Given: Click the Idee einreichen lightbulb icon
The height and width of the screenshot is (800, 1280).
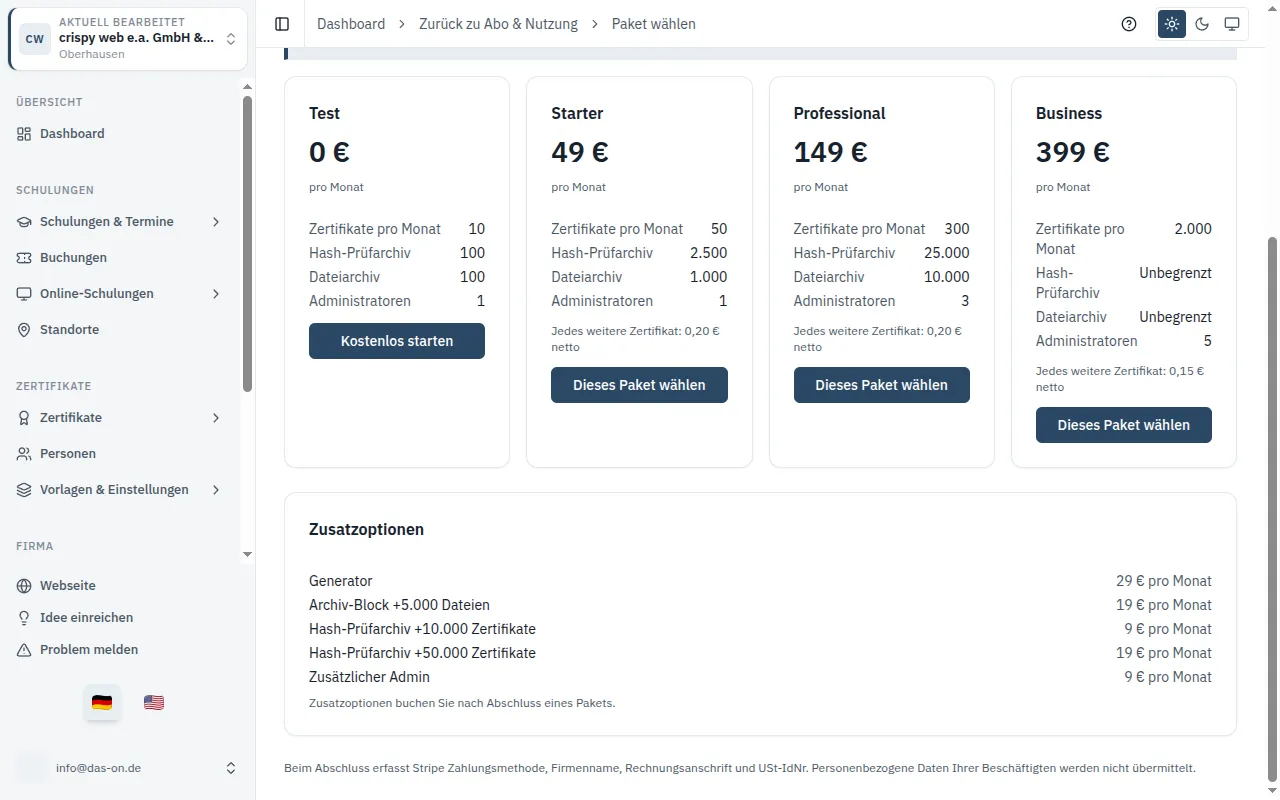Looking at the screenshot, I should [x=24, y=618].
